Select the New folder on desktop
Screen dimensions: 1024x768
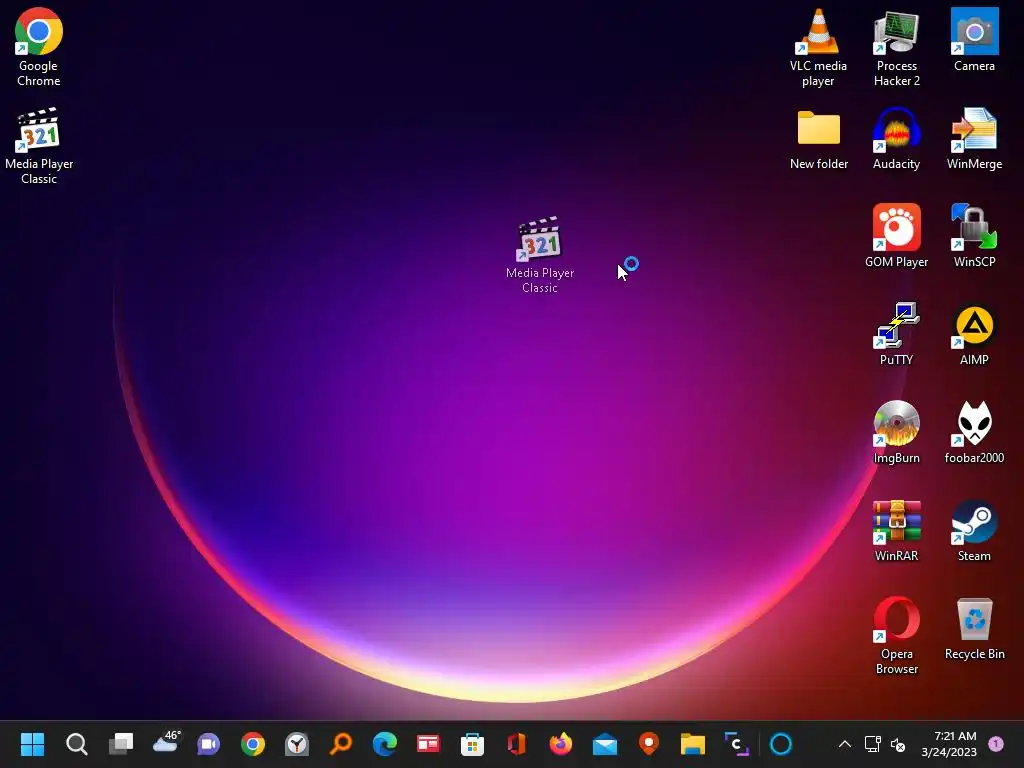tap(819, 139)
